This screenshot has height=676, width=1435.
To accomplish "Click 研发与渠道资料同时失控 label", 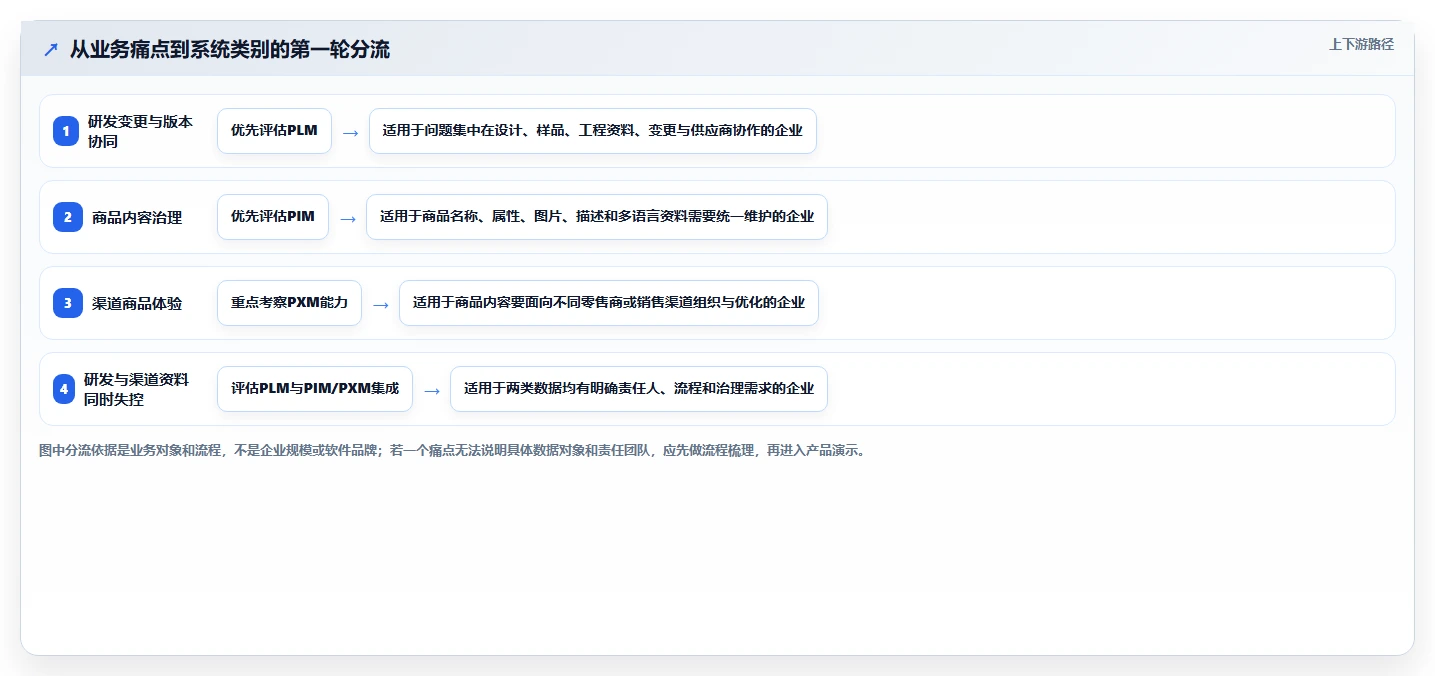I will (136, 389).
